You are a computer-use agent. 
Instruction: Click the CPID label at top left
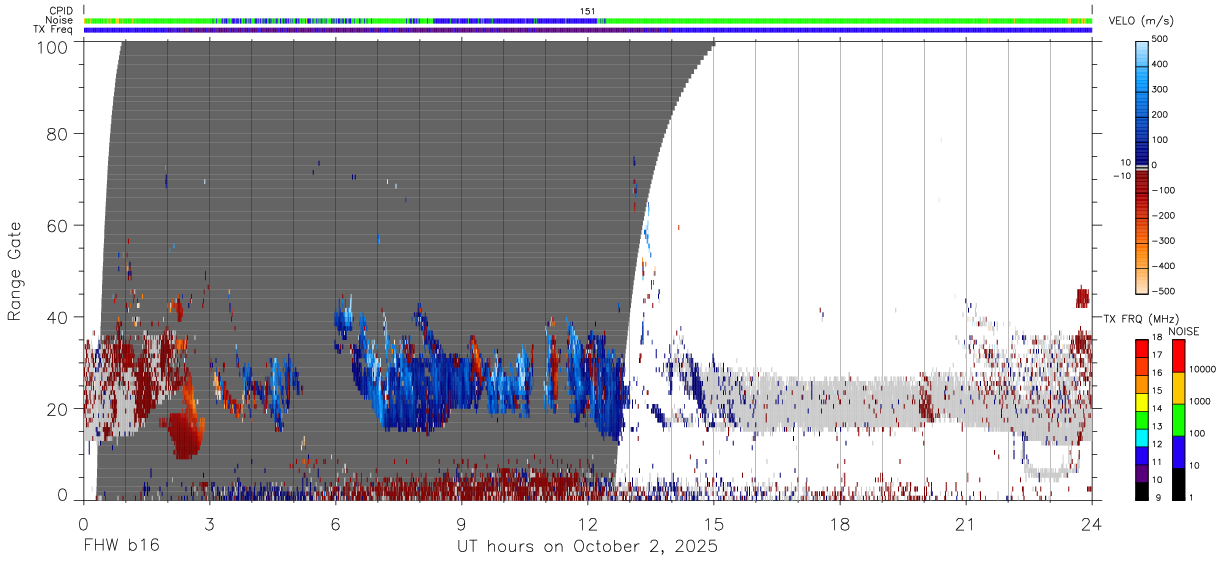(61, 11)
